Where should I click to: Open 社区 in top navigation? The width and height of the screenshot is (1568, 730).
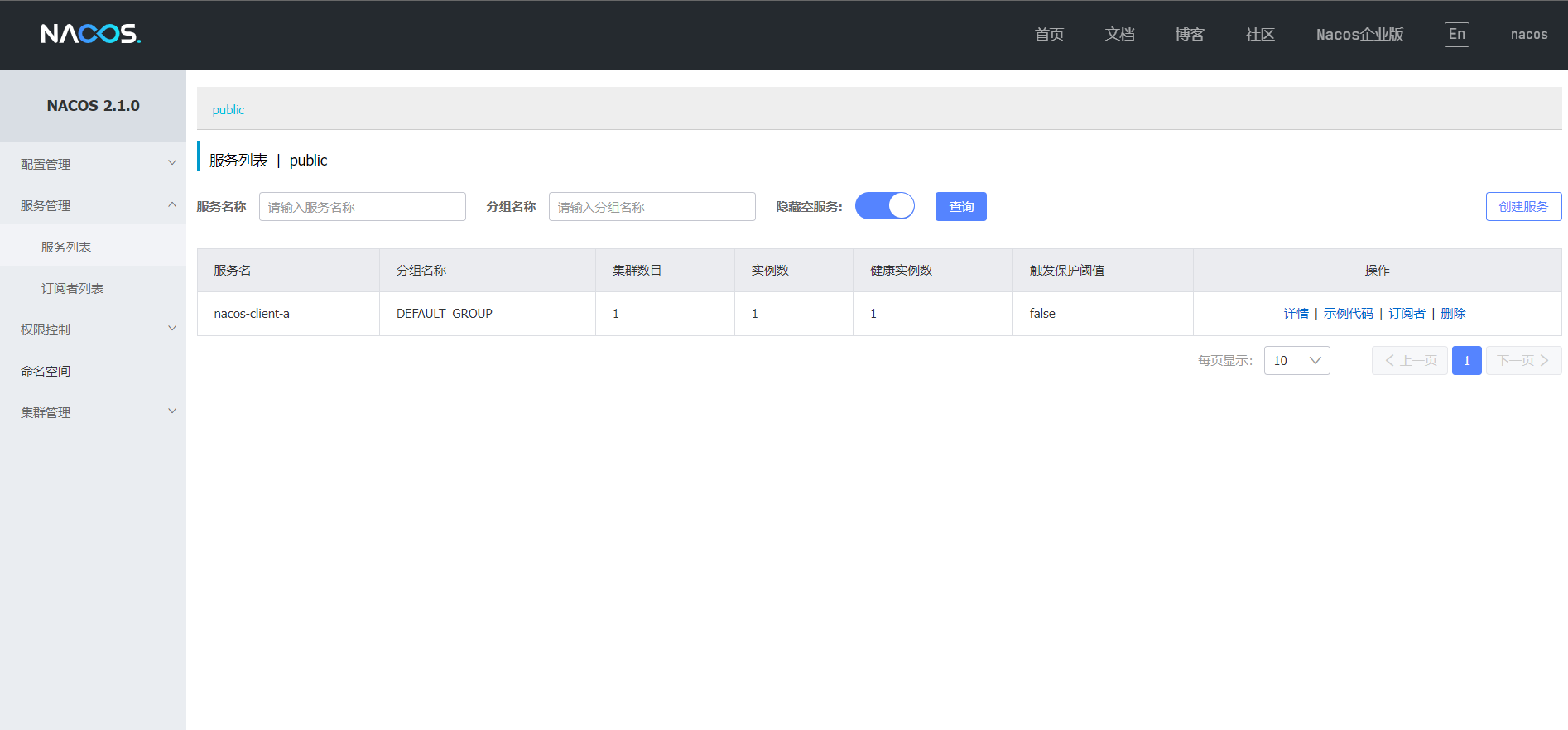coord(1260,34)
